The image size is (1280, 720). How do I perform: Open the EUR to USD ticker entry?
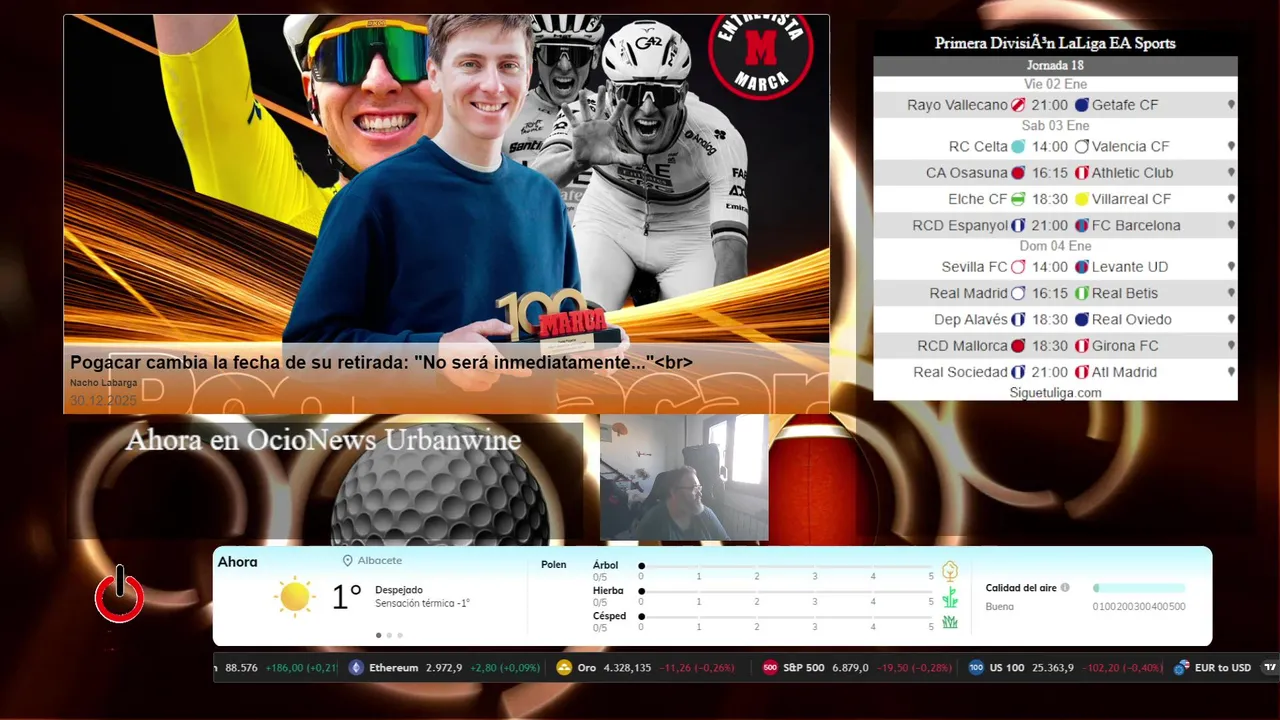pos(1213,668)
